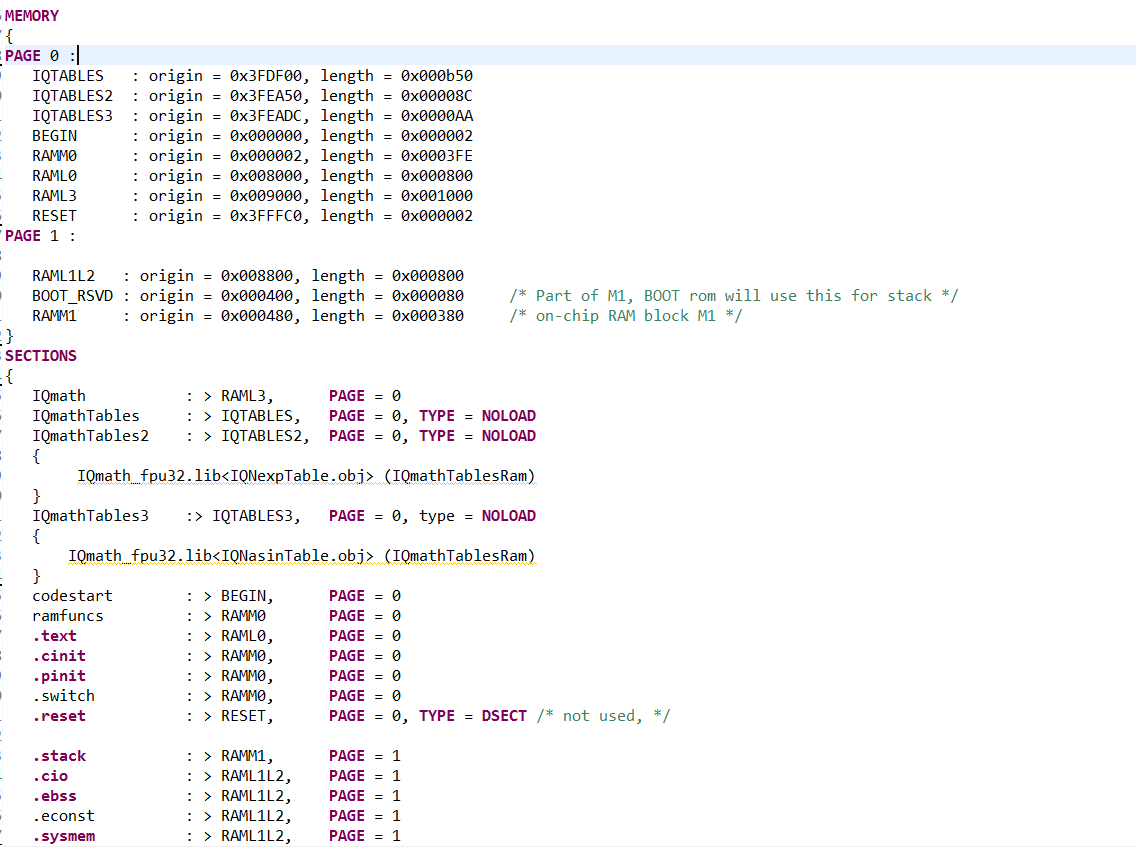This screenshot has width=1136, height=847.
Task: Click length value 0x001000
Action: tap(437, 196)
